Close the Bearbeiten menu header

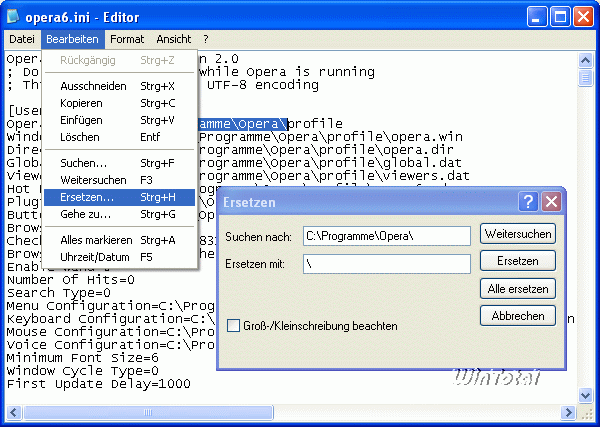(x=72, y=39)
